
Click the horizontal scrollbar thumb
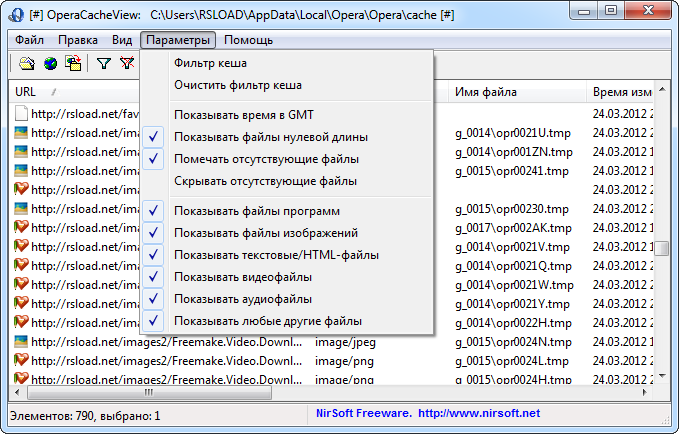[149, 392]
